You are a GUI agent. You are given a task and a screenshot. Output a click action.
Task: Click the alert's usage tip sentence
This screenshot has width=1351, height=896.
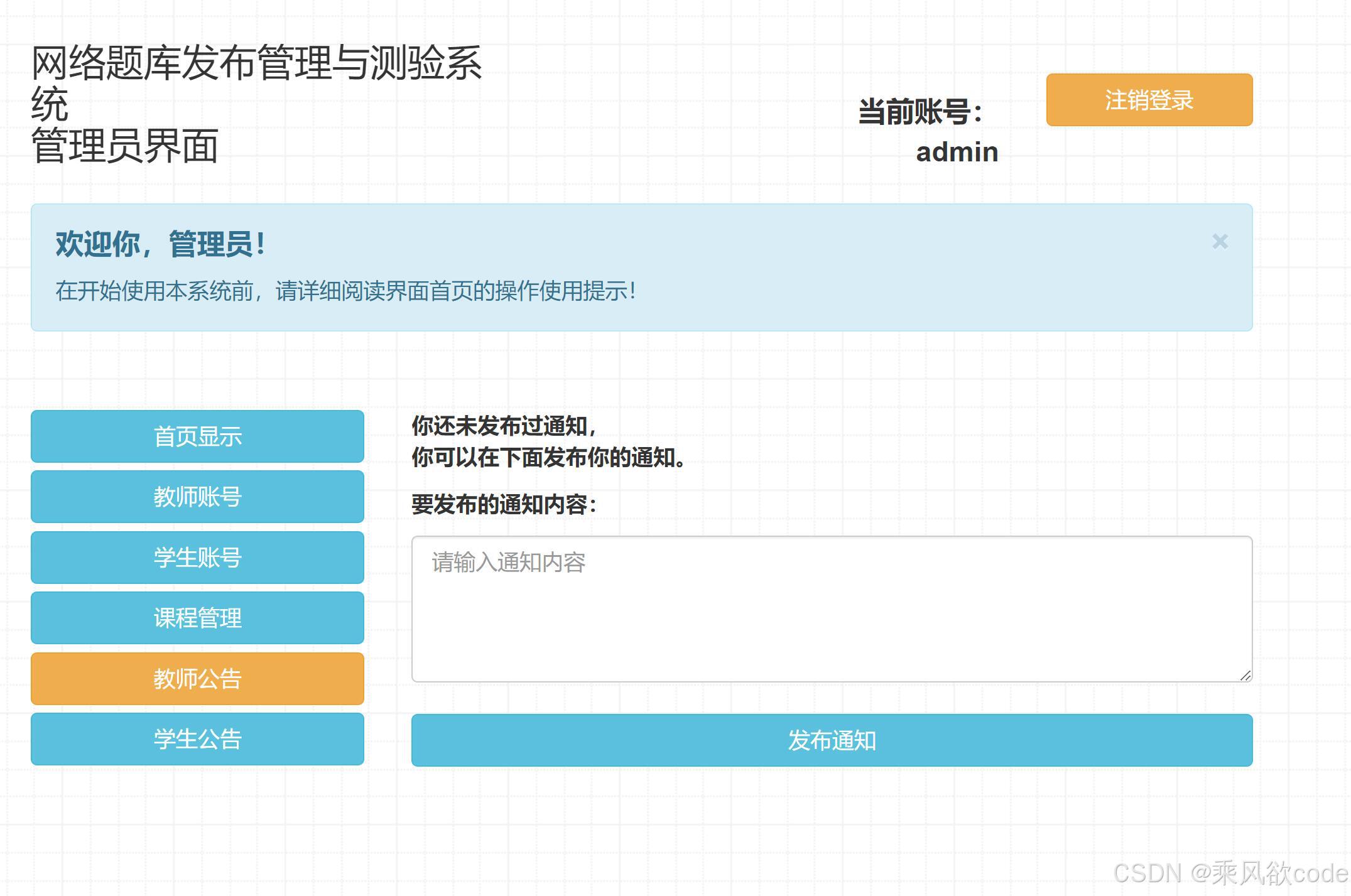pos(345,291)
